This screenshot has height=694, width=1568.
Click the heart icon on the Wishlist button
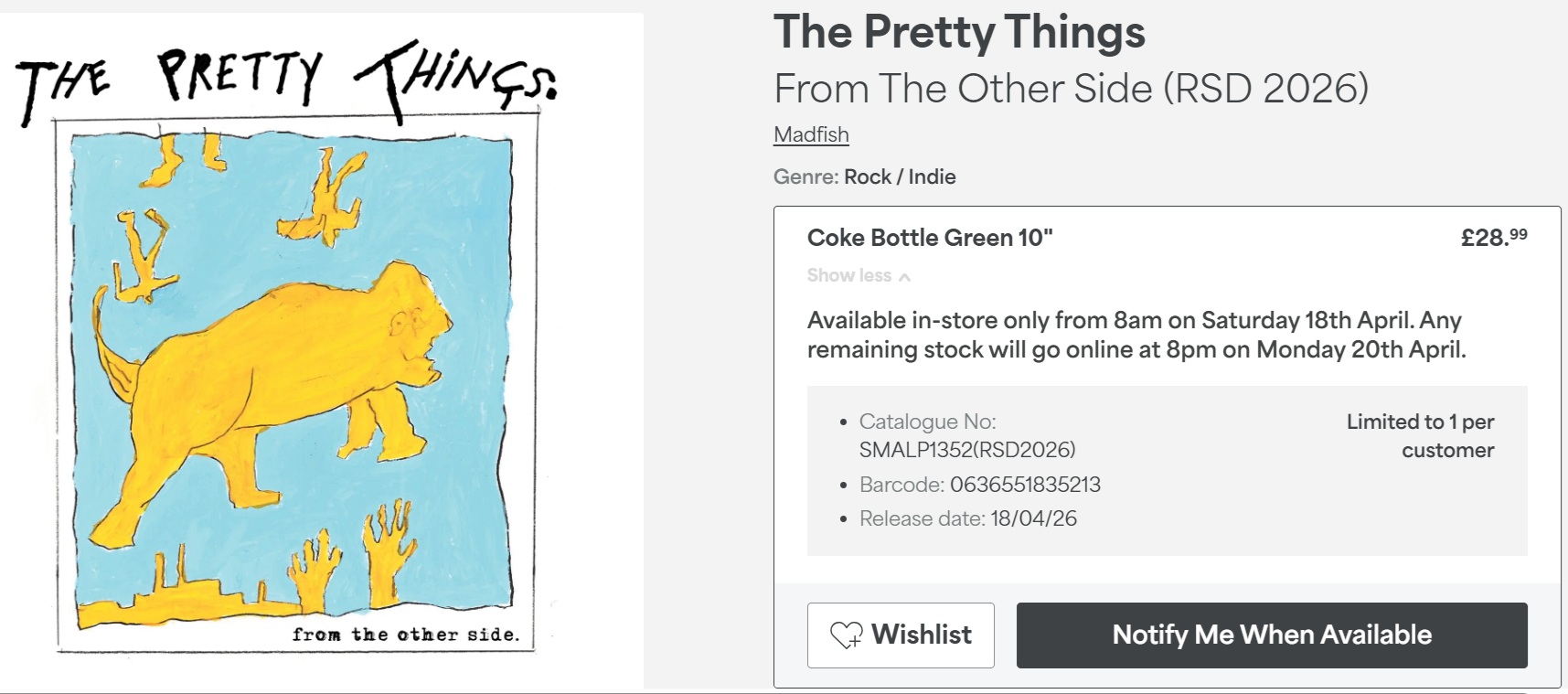pos(846,635)
